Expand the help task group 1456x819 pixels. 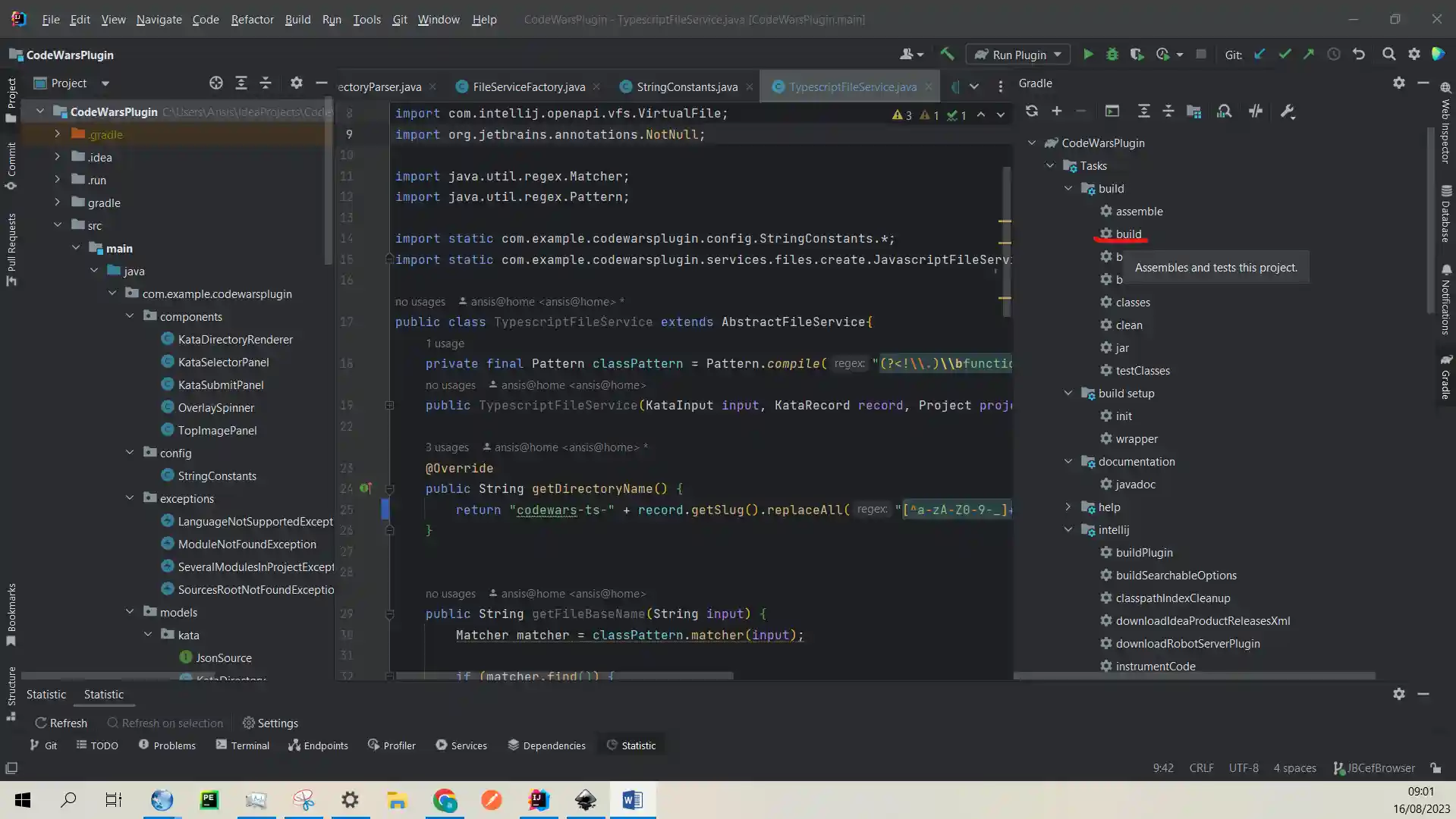pyautogui.click(x=1068, y=507)
